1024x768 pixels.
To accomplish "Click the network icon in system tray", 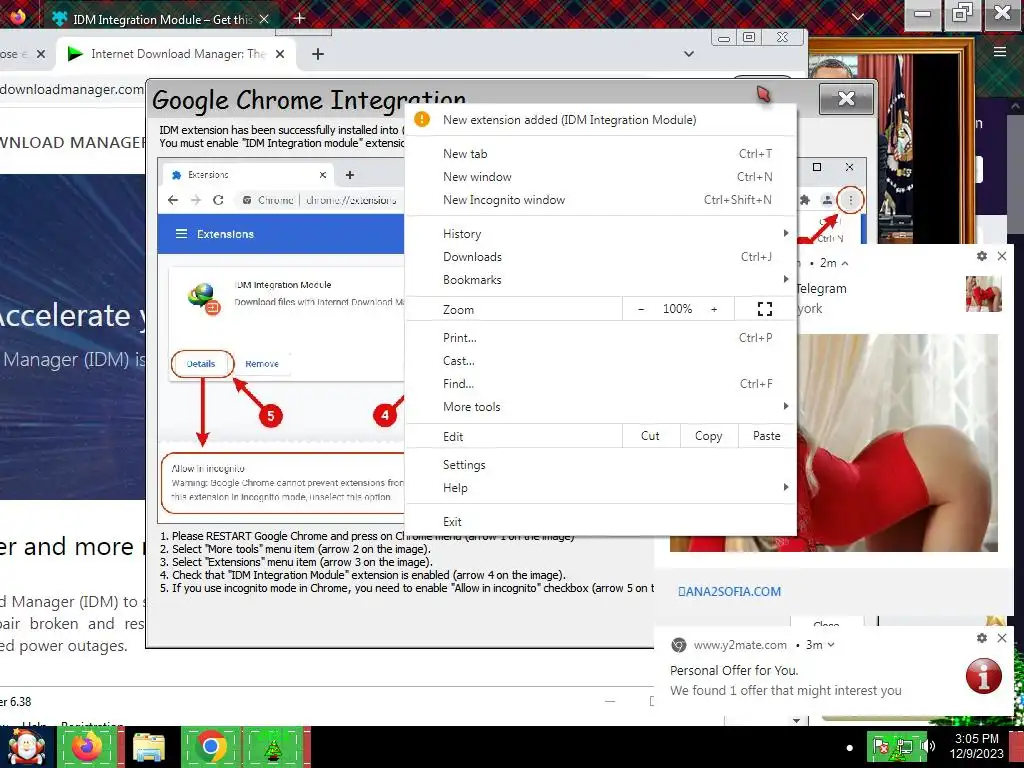I will pyautogui.click(x=904, y=746).
